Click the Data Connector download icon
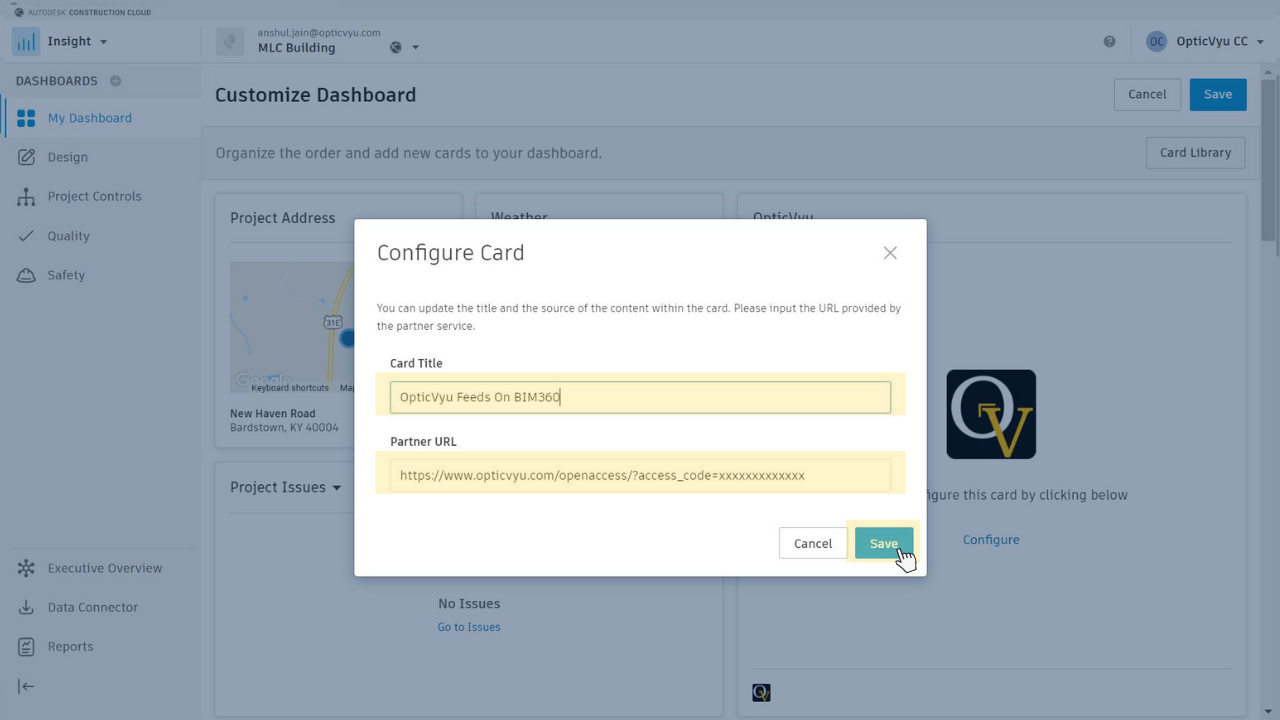 (26, 607)
